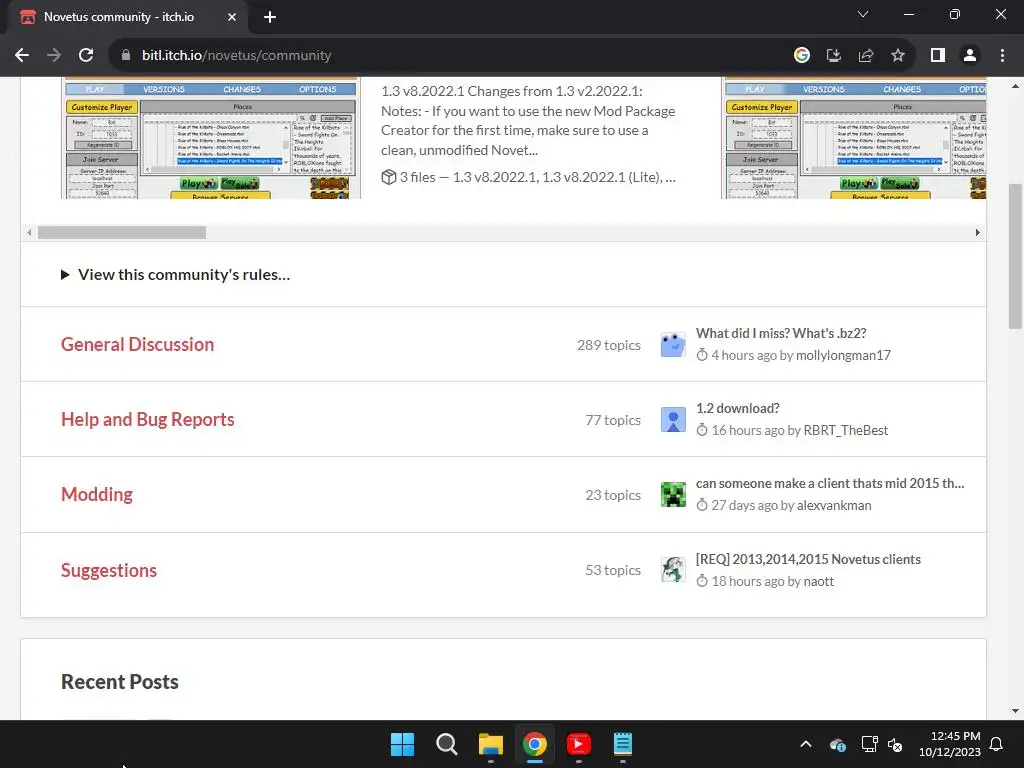
Task: Open the tab search dropdown arrow
Action: click(x=863, y=14)
